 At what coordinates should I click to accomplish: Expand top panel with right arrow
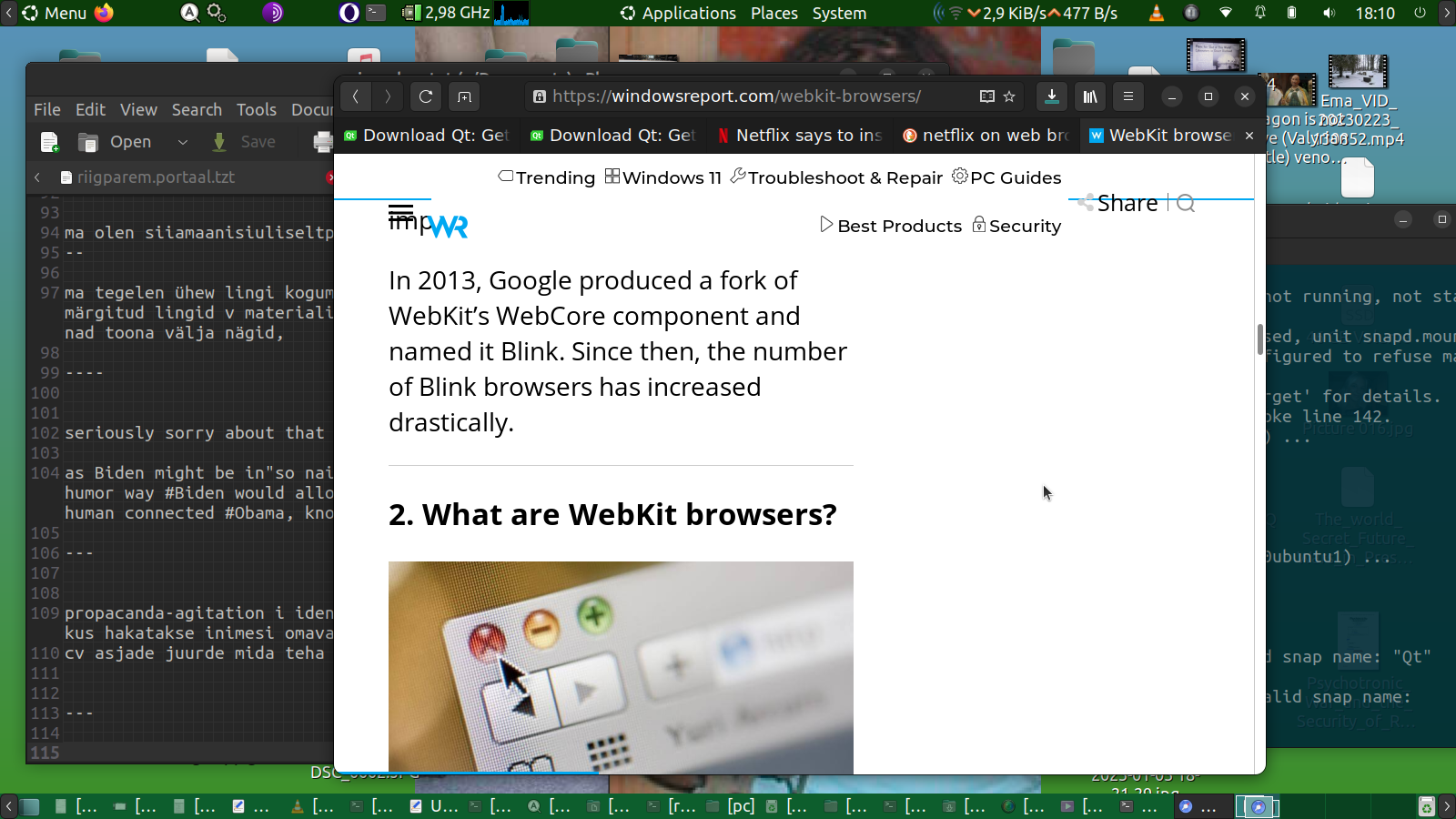[1447, 13]
